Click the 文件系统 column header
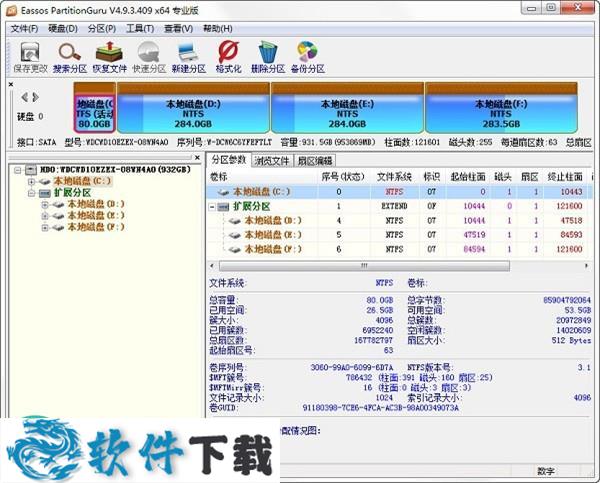Screen dimensions: 600x483 click(394, 177)
